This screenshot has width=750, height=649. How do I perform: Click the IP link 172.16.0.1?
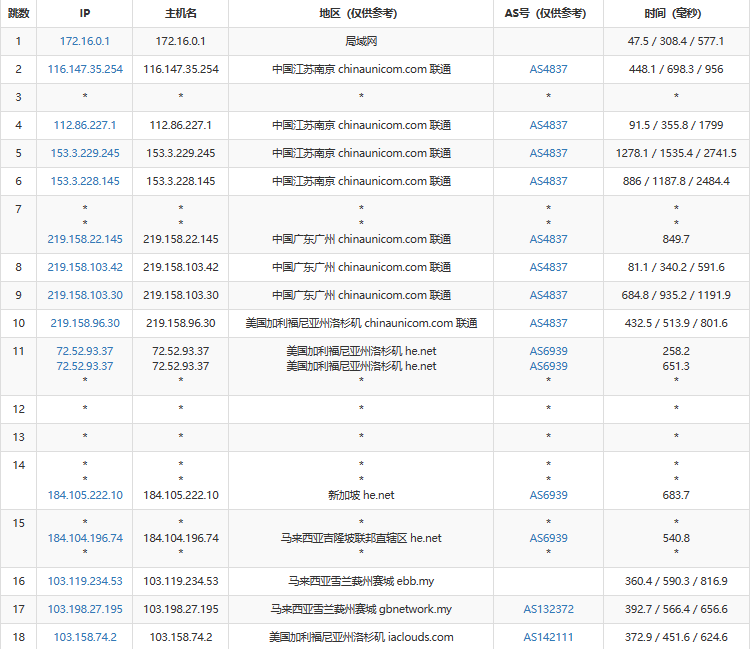pos(85,41)
